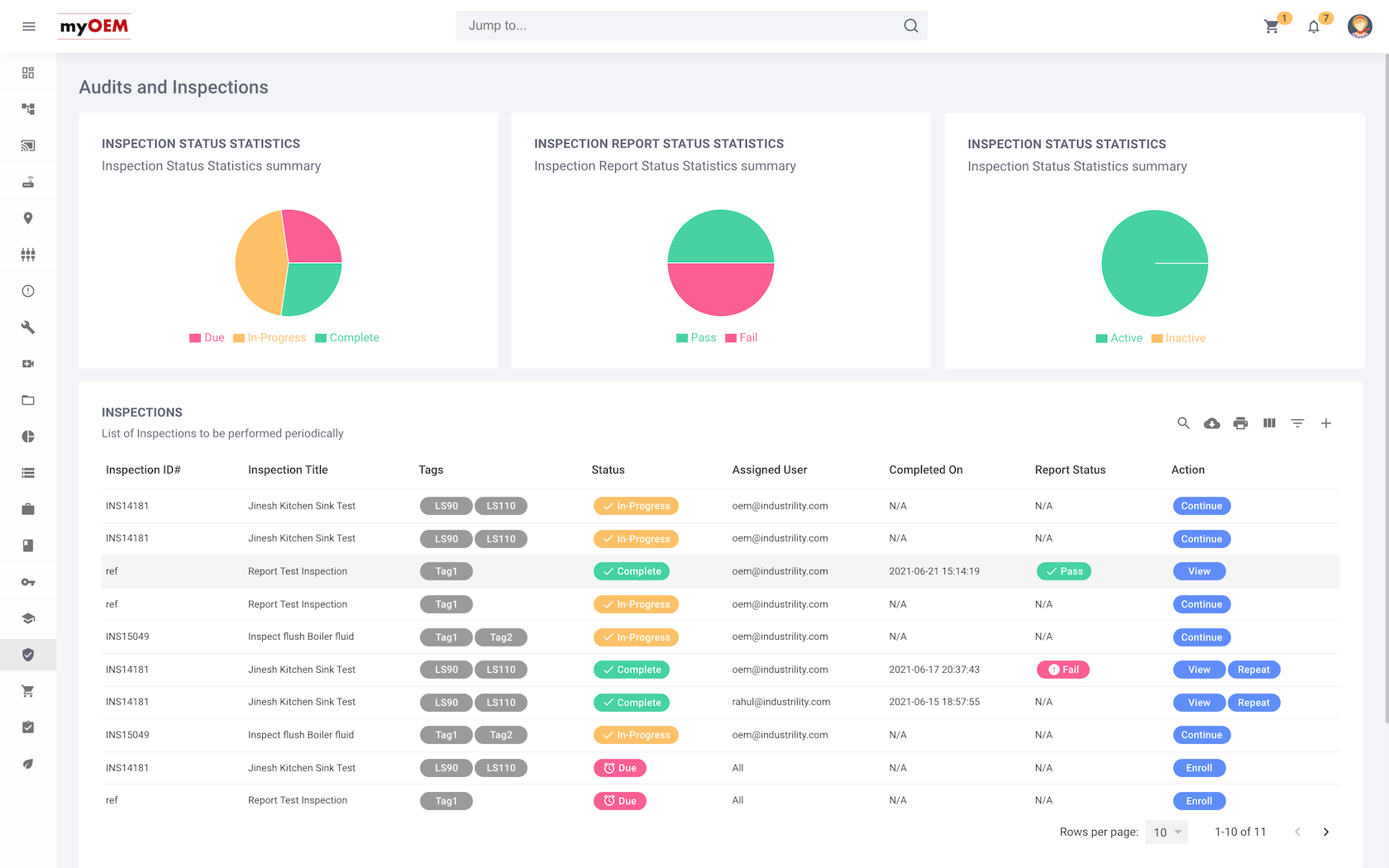Go to previous page of inspections
The height and width of the screenshot is (868, 1389).
tap(1297, 832)
